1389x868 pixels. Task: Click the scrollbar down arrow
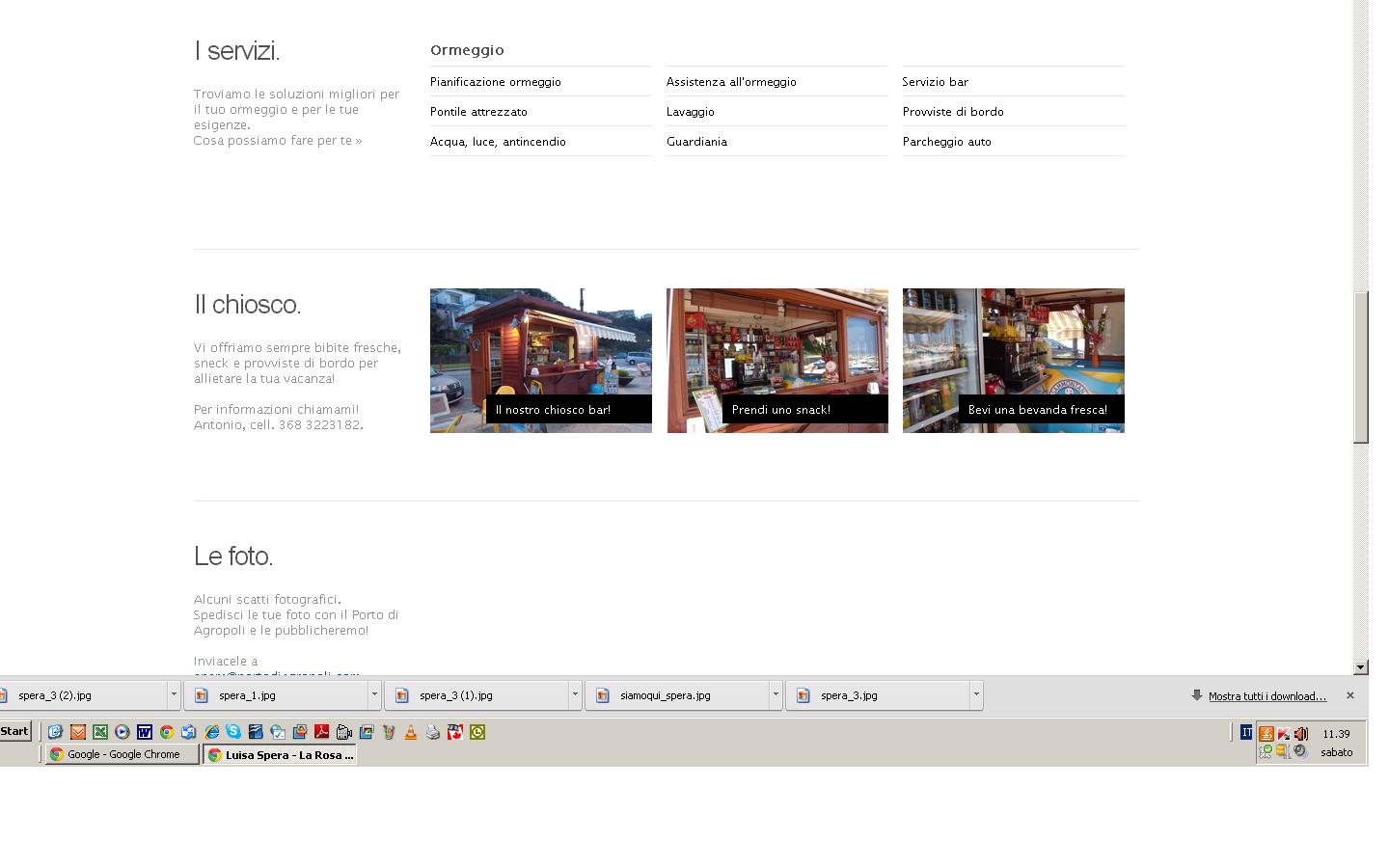coord(1361,666)
